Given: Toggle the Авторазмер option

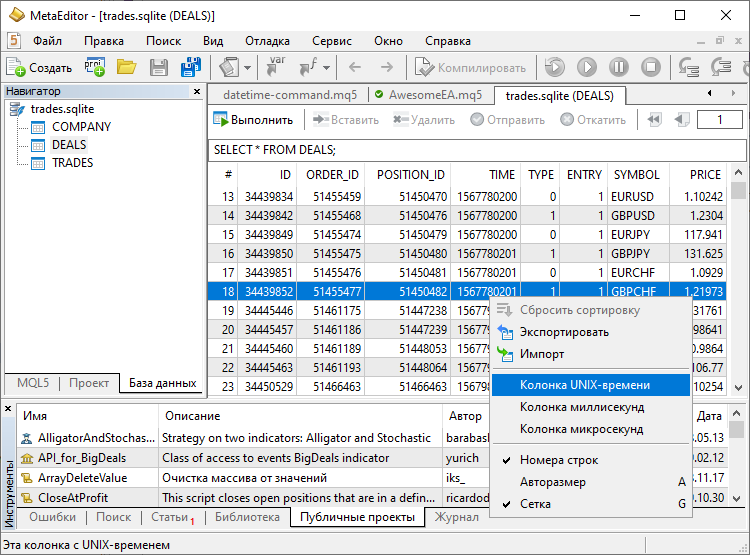Looking at the screenshot, I should coord(552,482).
